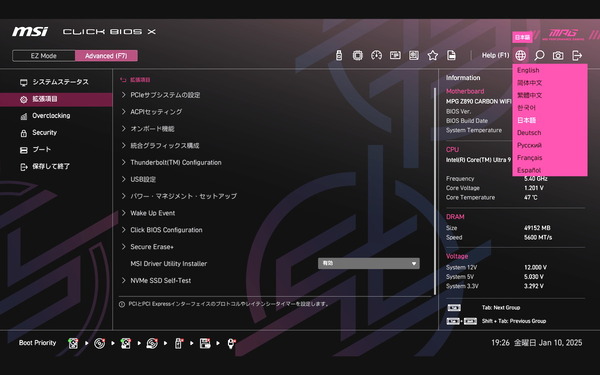
Task: Expand the Secure Erase+ chevron
Action: point(124,246)
